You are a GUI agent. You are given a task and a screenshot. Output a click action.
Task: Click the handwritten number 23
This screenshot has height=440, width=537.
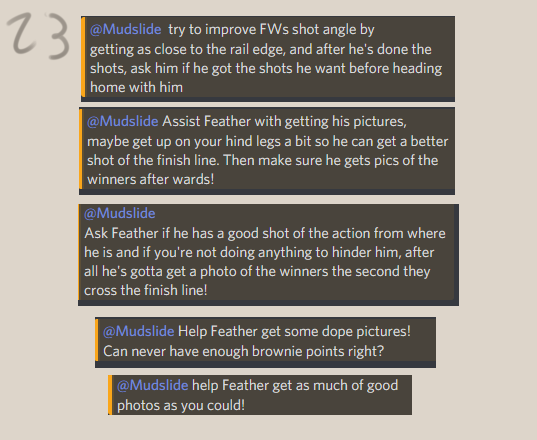[x=38, y=35]
